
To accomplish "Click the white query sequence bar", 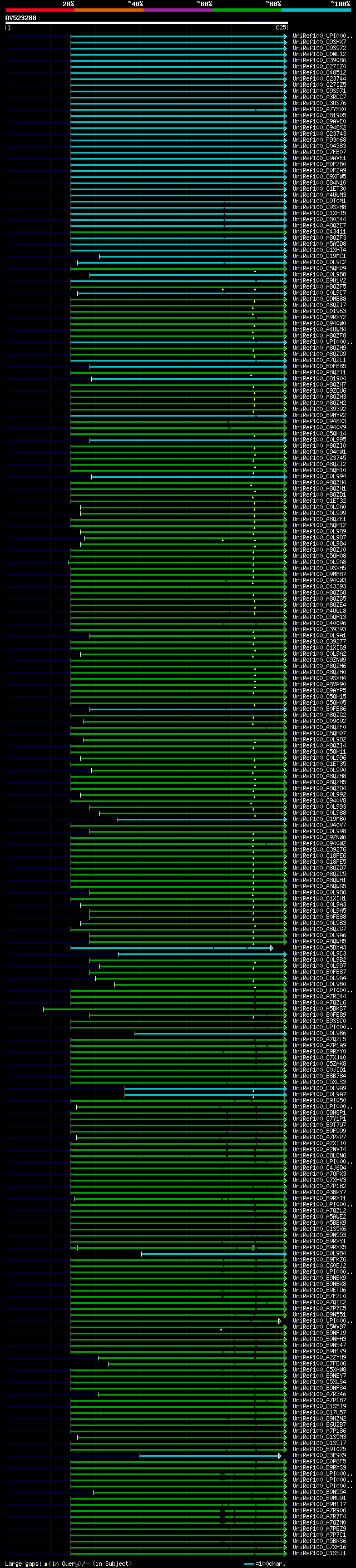I will click(x=147, y=22).
